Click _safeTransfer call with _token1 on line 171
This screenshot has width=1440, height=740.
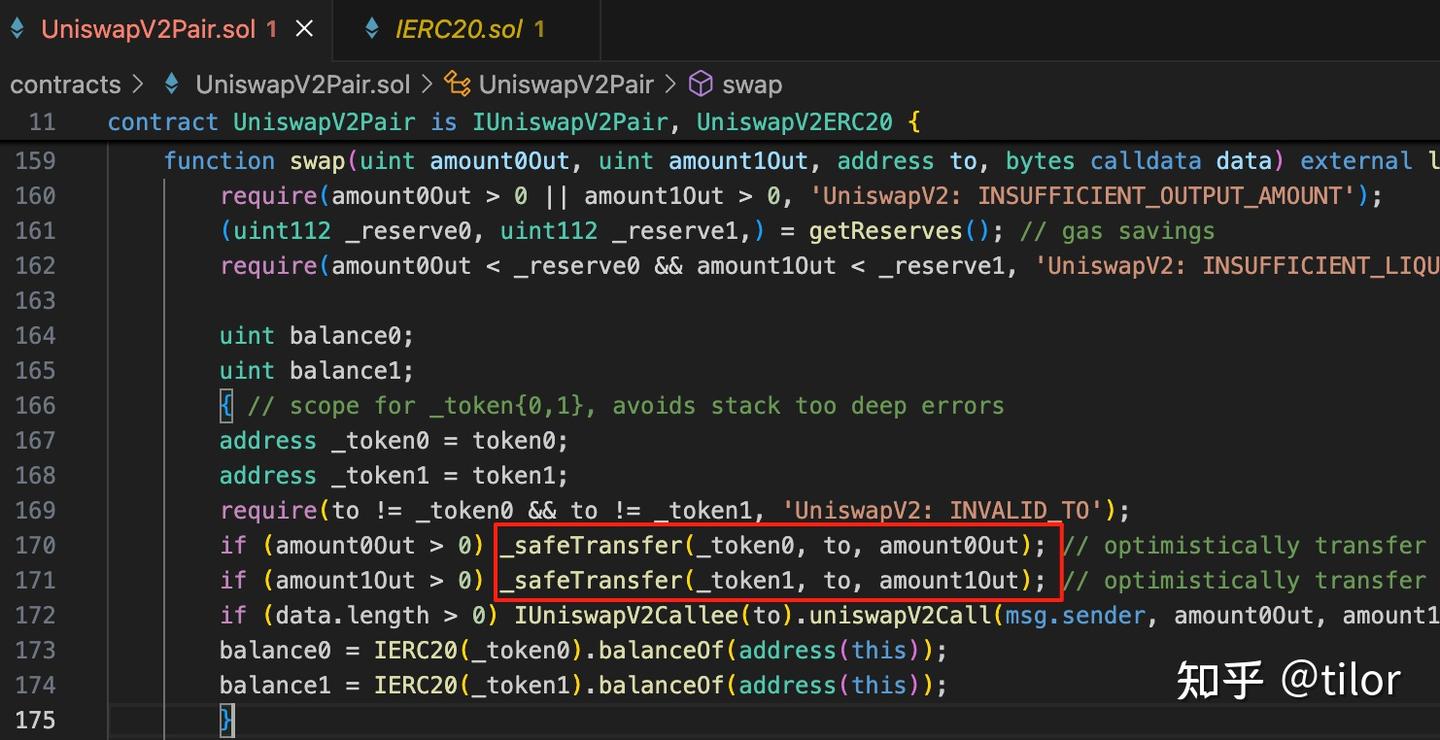[x=773, y=581]
